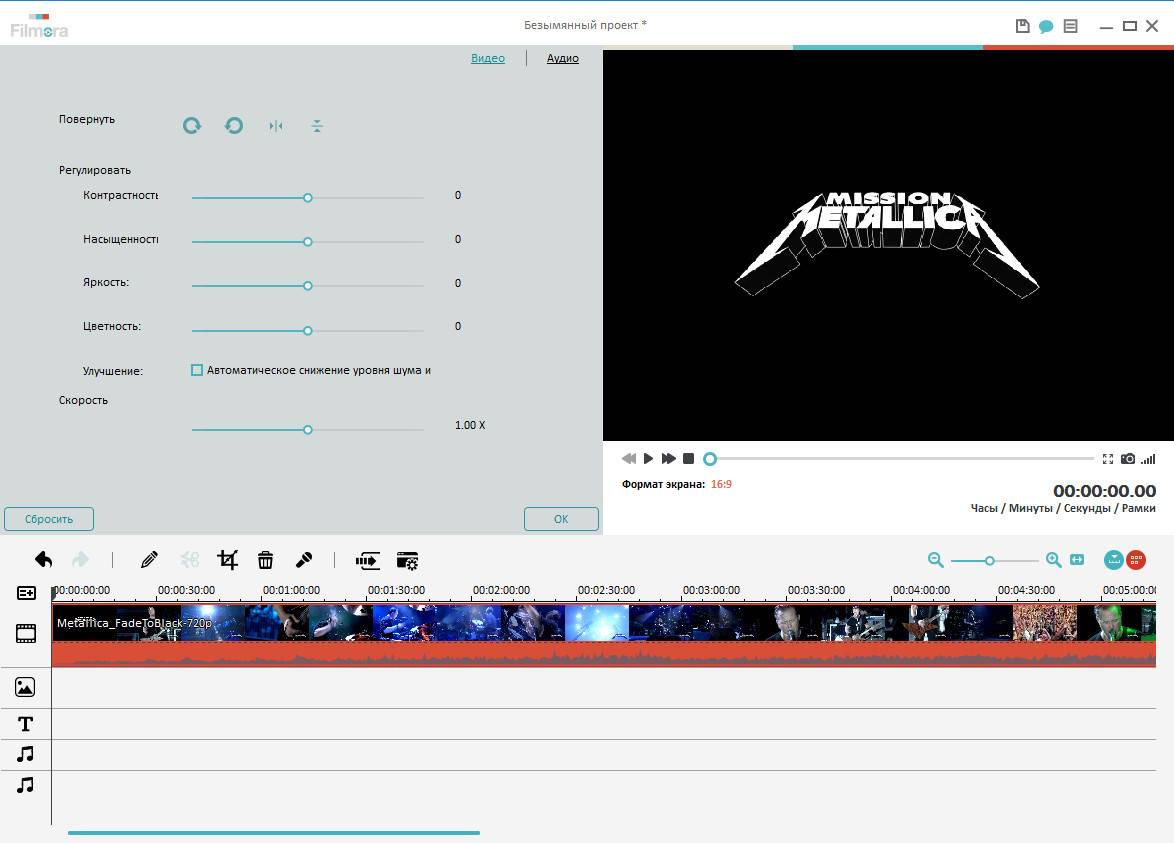Play the preview video

(648, 458)
